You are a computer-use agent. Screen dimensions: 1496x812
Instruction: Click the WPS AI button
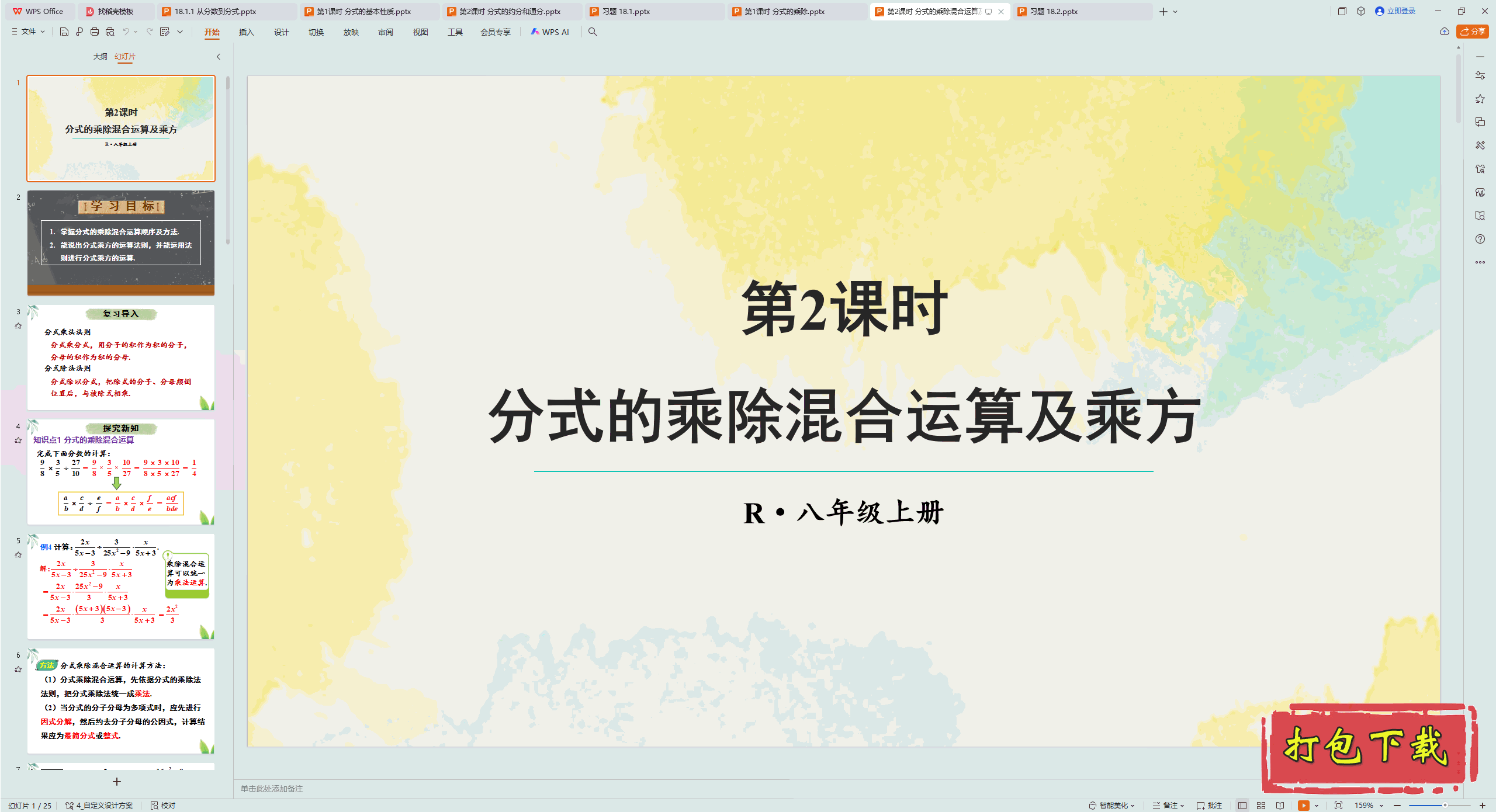point(550,32)
